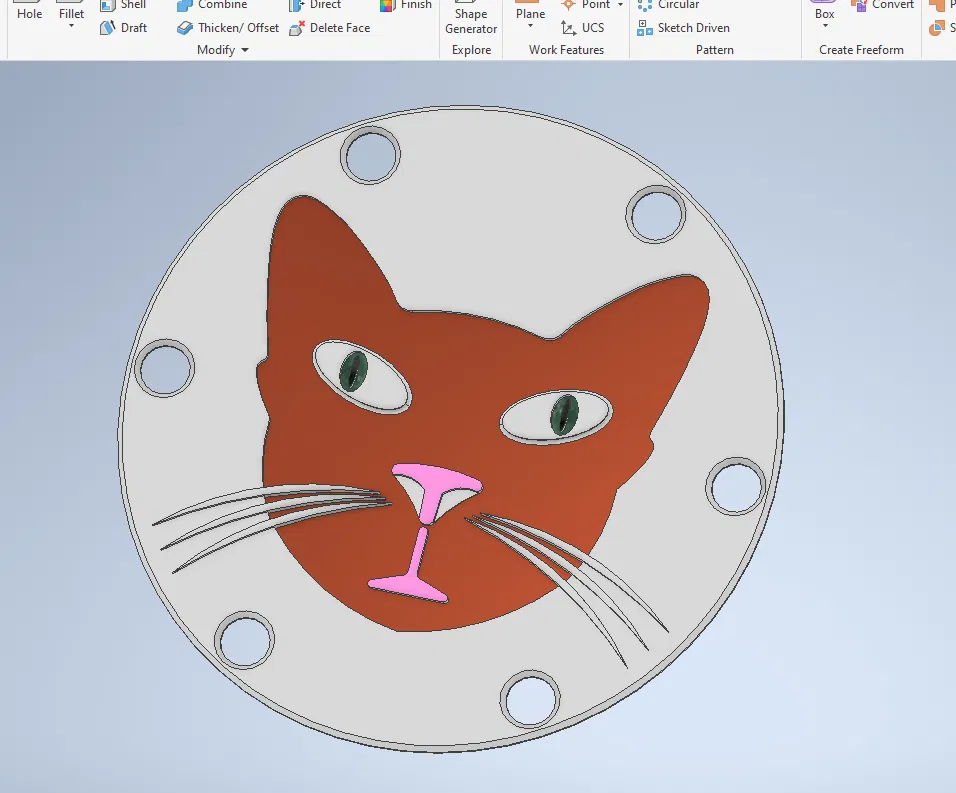
Task: Select the Shell tool
Action: [x=123, y=5]
